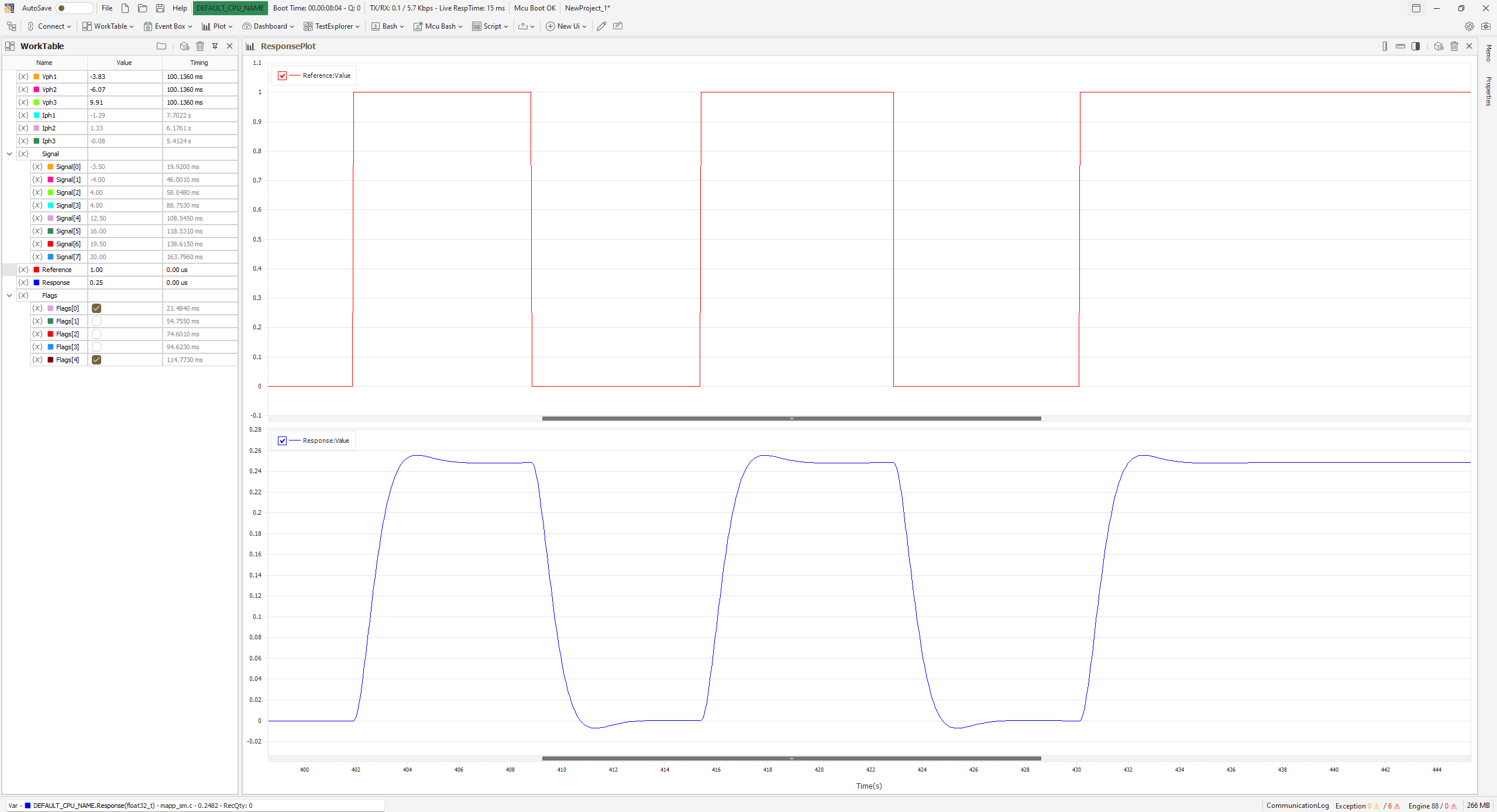Screen dimensions: 1497x812
Task: Toggle the Response:Value legend checkbox
Action: (283, 441)
